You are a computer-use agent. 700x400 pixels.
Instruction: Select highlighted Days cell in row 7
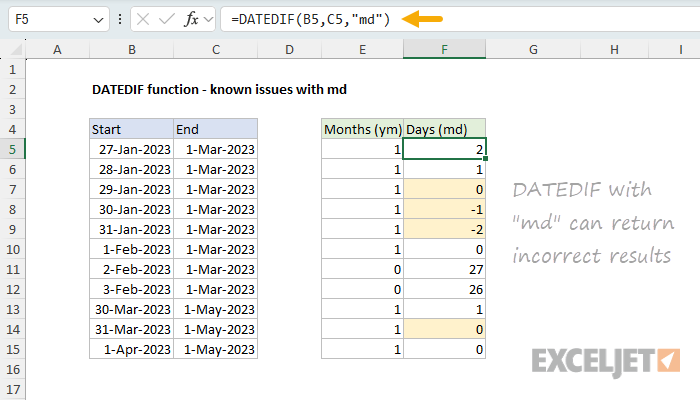[444, 189]
